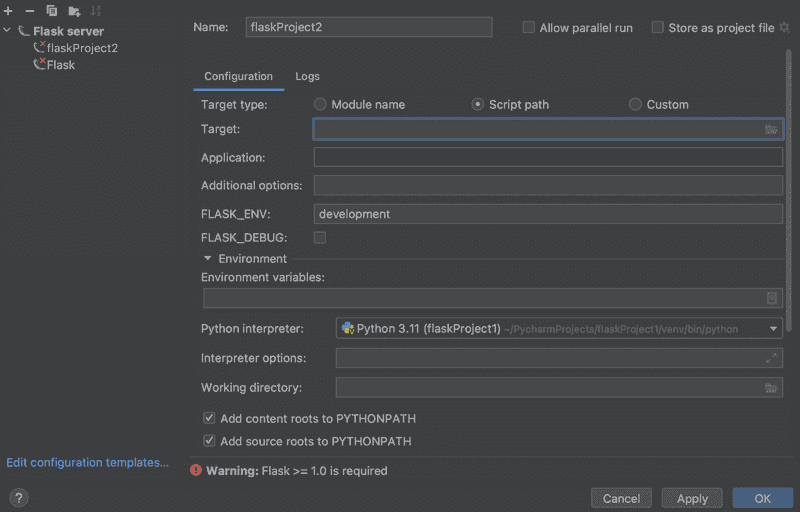Select flaskProject2 configuration in tree
Screen dimensions: 800x512
(76, 48)
